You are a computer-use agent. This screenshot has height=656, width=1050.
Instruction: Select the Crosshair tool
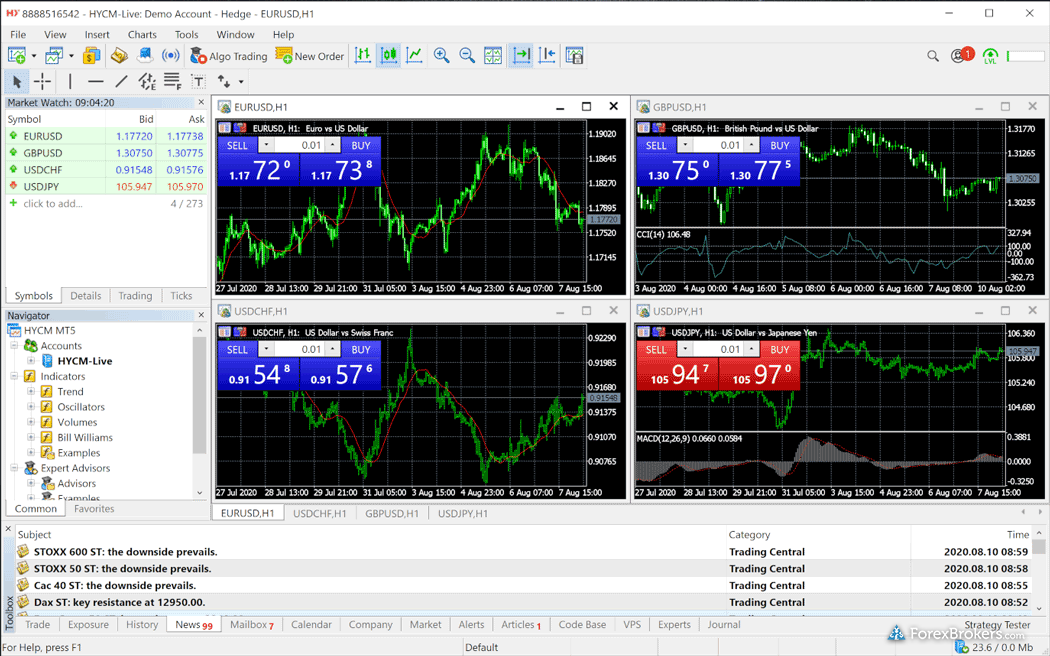click(42, 82)
